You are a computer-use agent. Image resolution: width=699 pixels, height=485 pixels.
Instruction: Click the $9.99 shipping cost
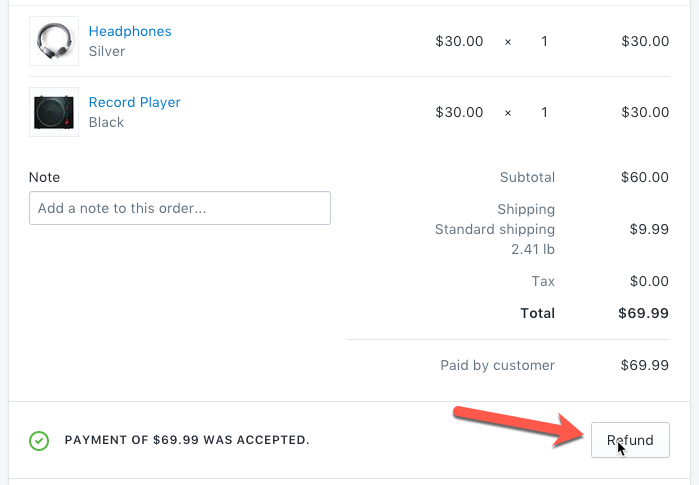(649, 229)
